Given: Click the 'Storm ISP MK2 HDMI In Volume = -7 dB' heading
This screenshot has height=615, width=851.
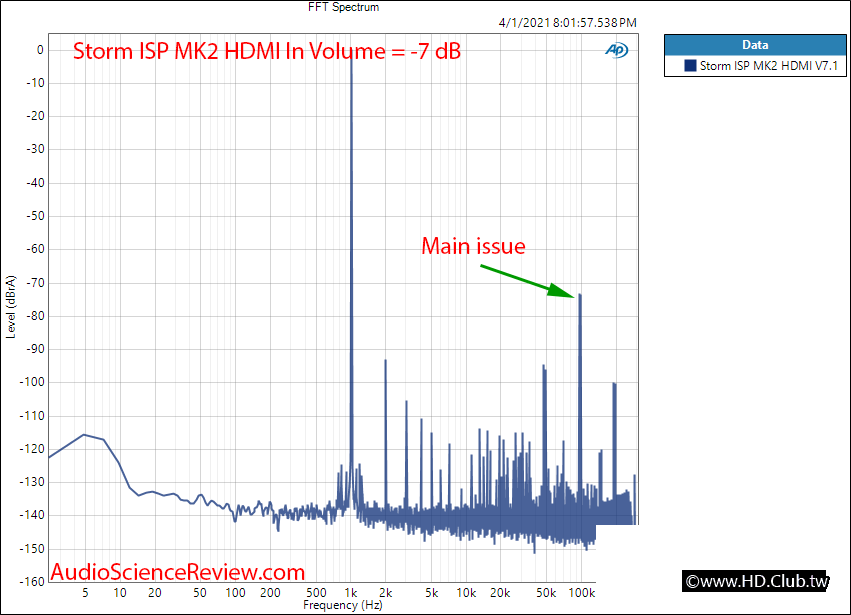Looking at the screenshot, I should (266, 51).
